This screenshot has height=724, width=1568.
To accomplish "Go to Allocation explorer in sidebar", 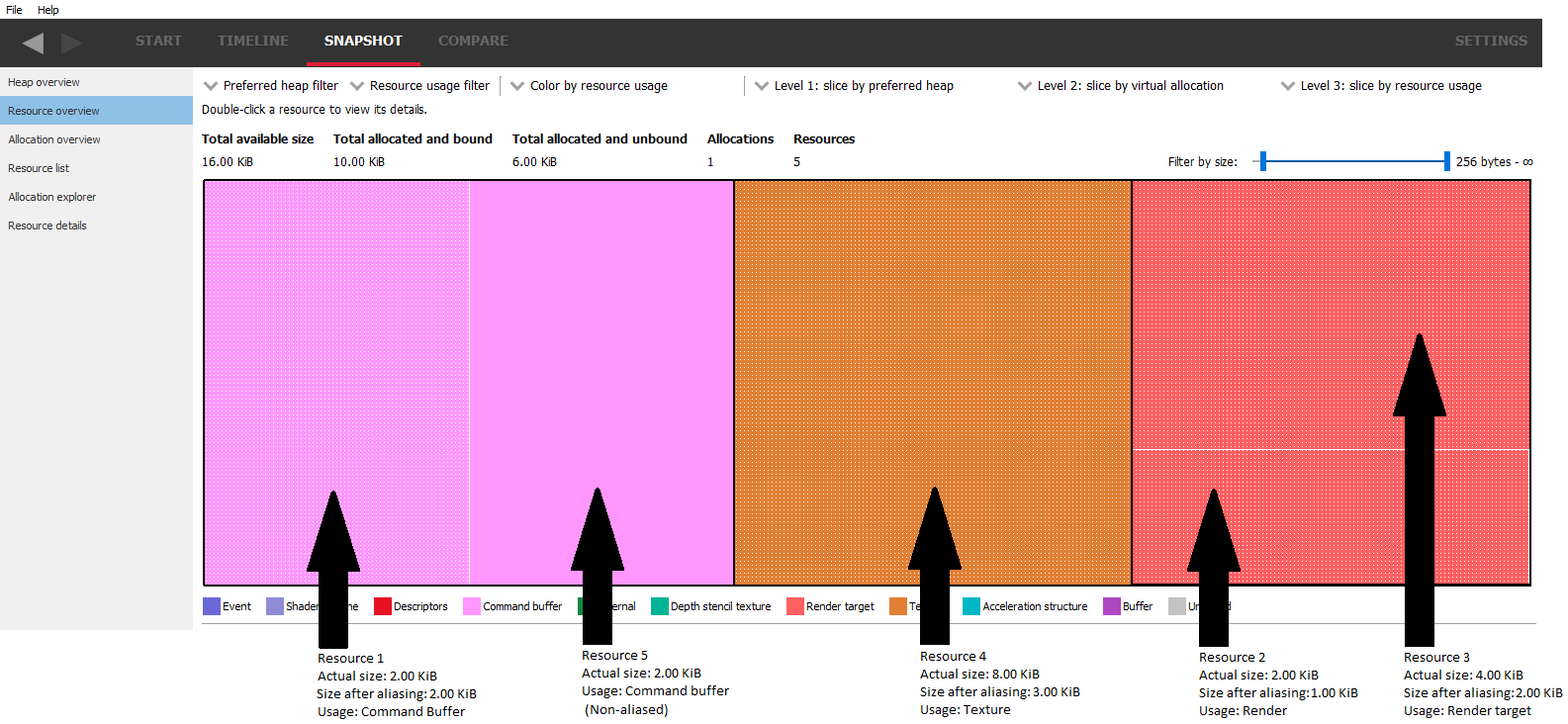I will (x=52, y=197).
